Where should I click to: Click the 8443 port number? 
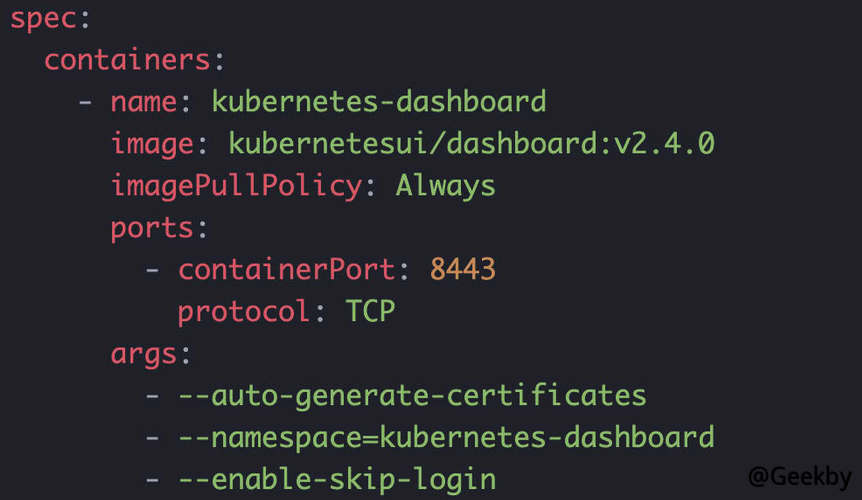click(463, 270)
